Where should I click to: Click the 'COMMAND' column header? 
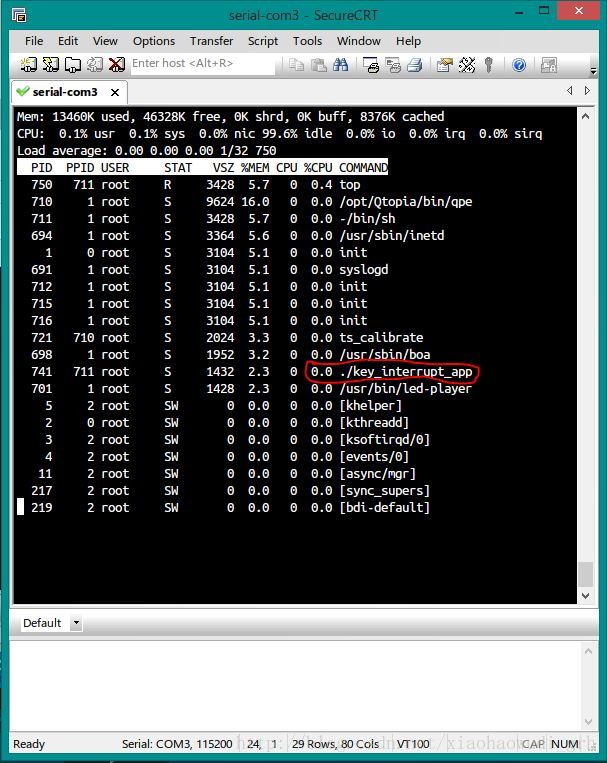[363, 168]
